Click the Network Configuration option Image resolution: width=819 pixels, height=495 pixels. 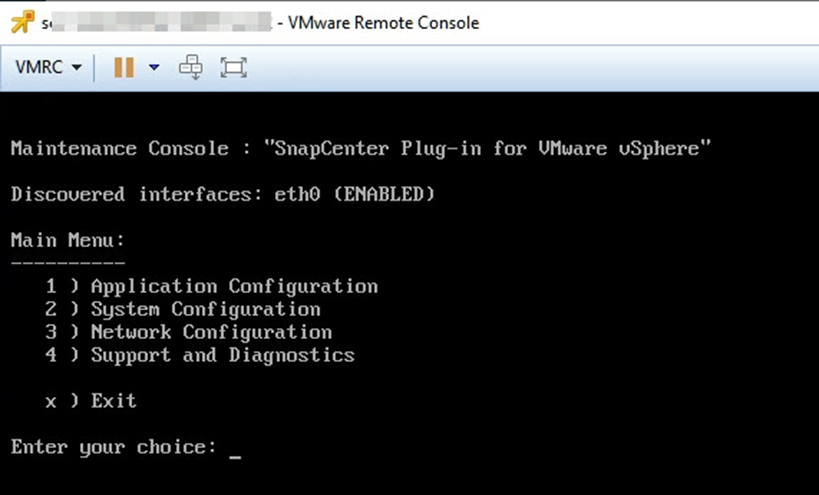tap(211, 333)
